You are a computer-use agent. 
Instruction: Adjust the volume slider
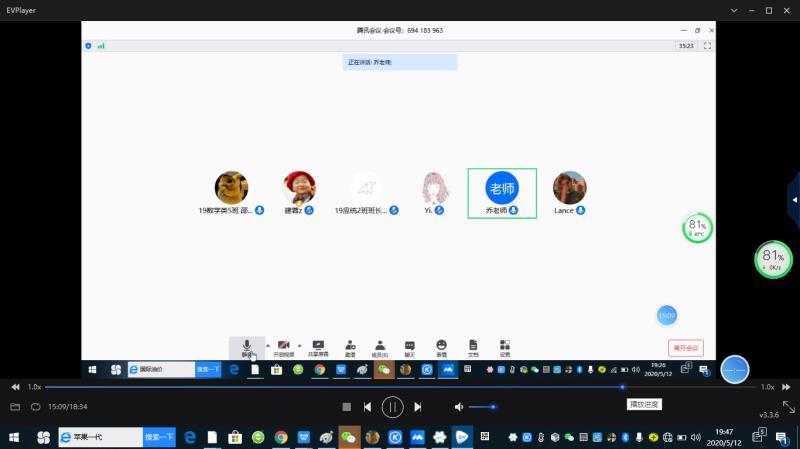(482, 407)
